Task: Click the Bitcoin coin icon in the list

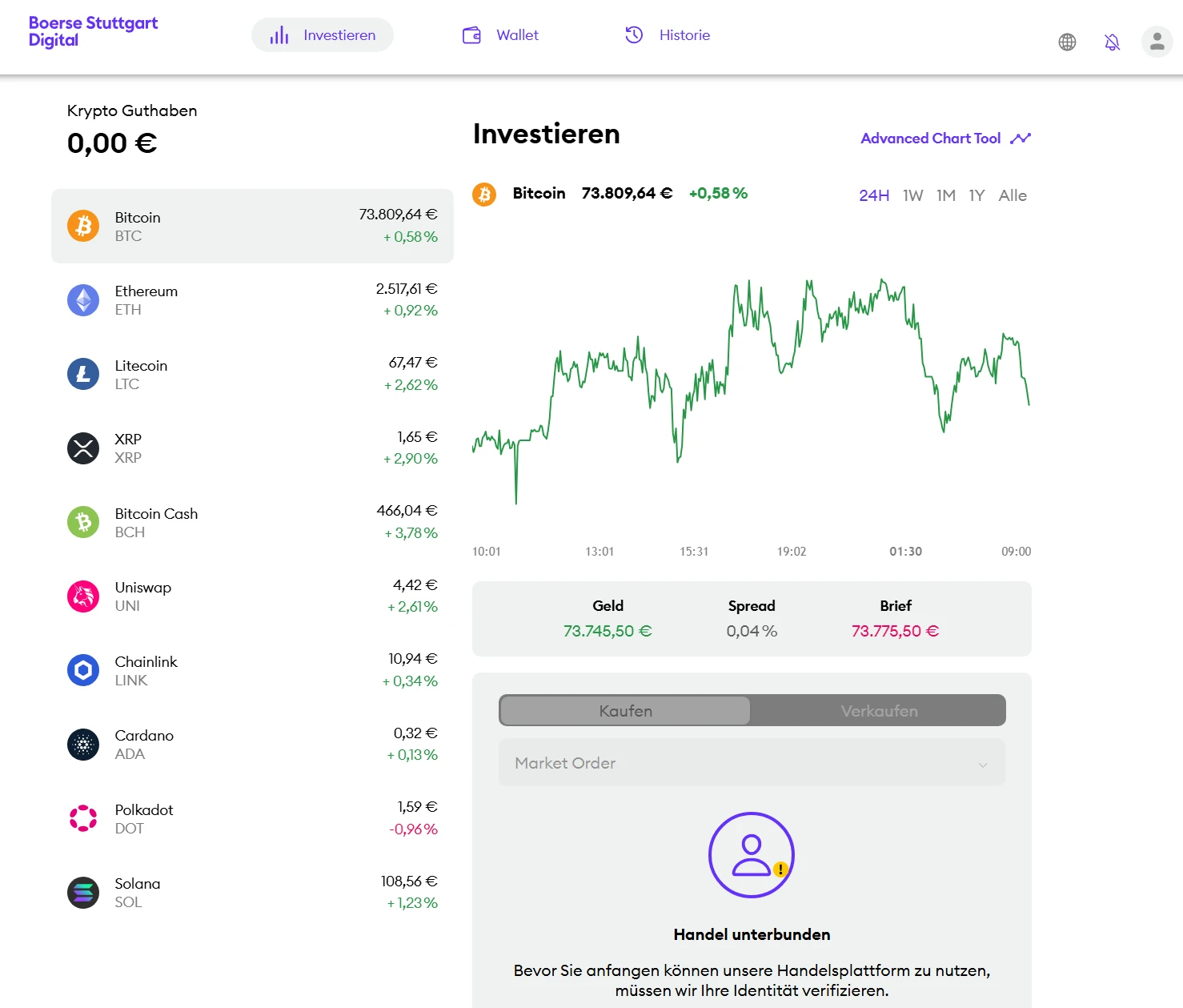Action: point(83,226)
